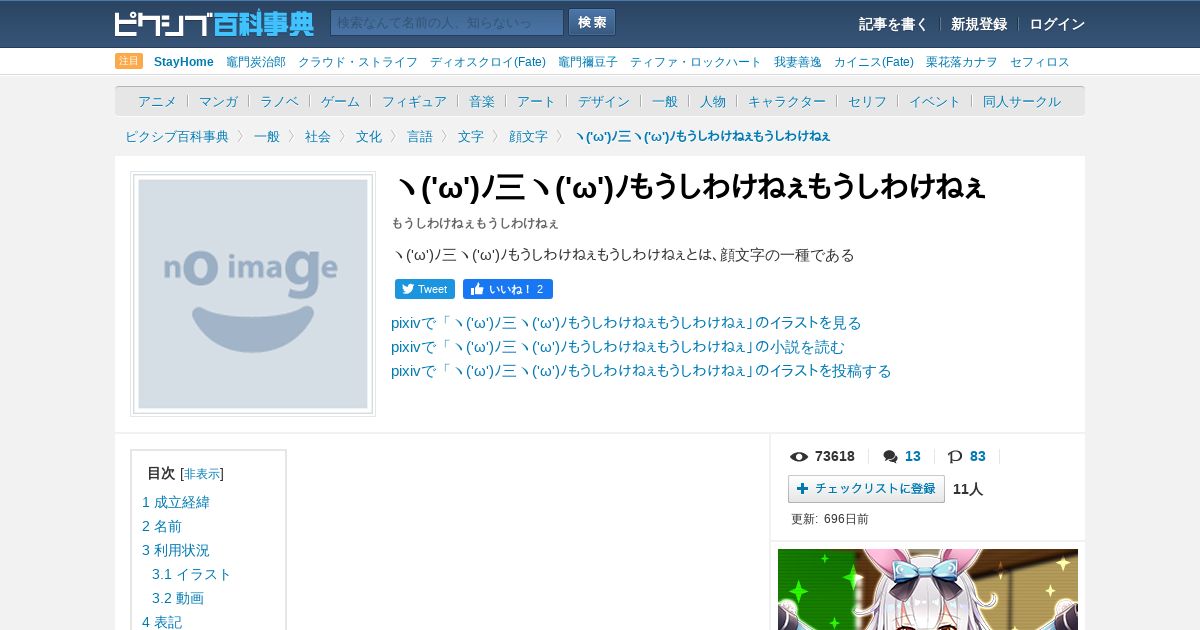Select the アート category menu item
1200x630 pixels.
click(x=536, y=101)
